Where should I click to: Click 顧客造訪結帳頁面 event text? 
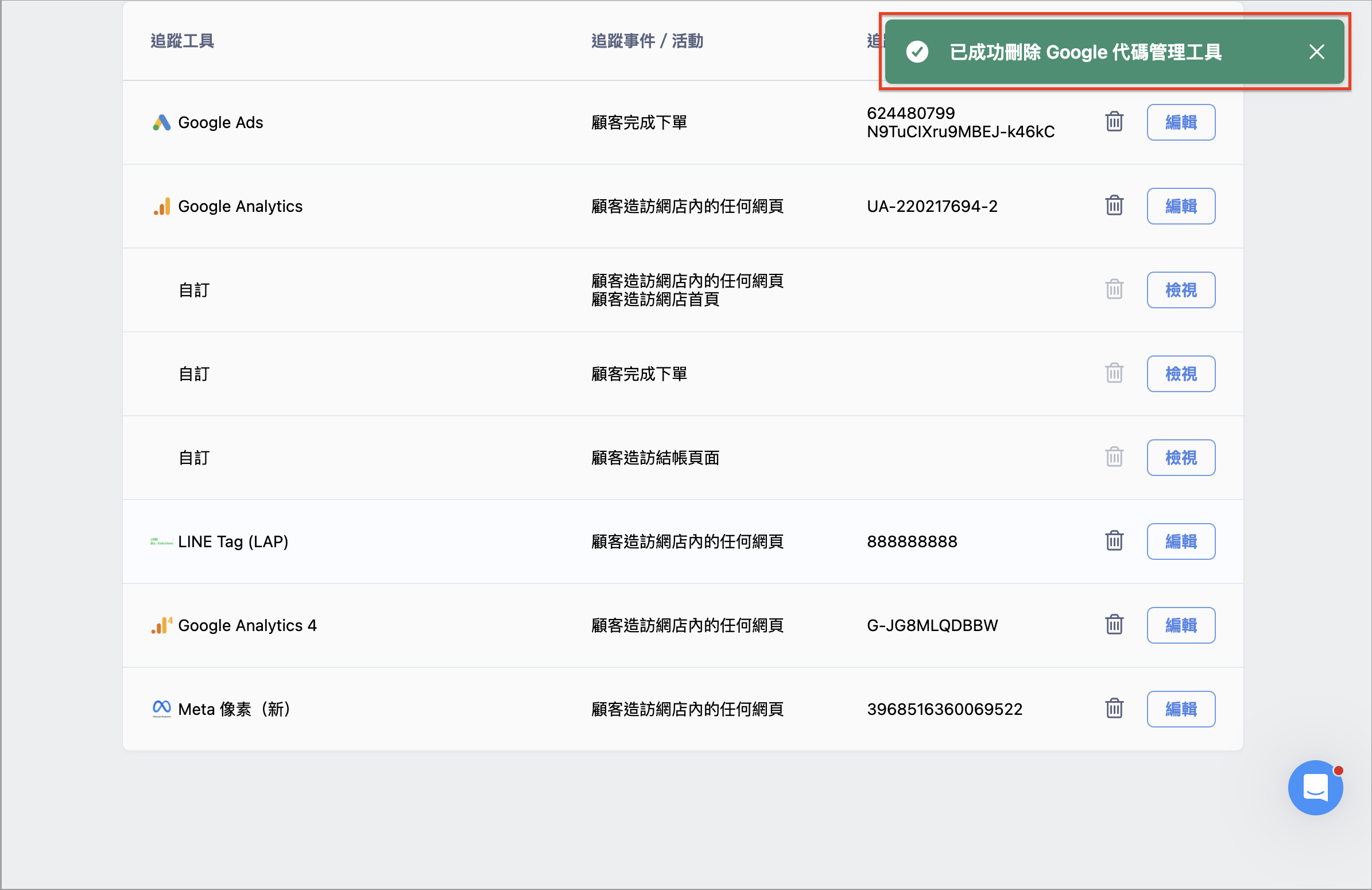(x=655, y=458)
